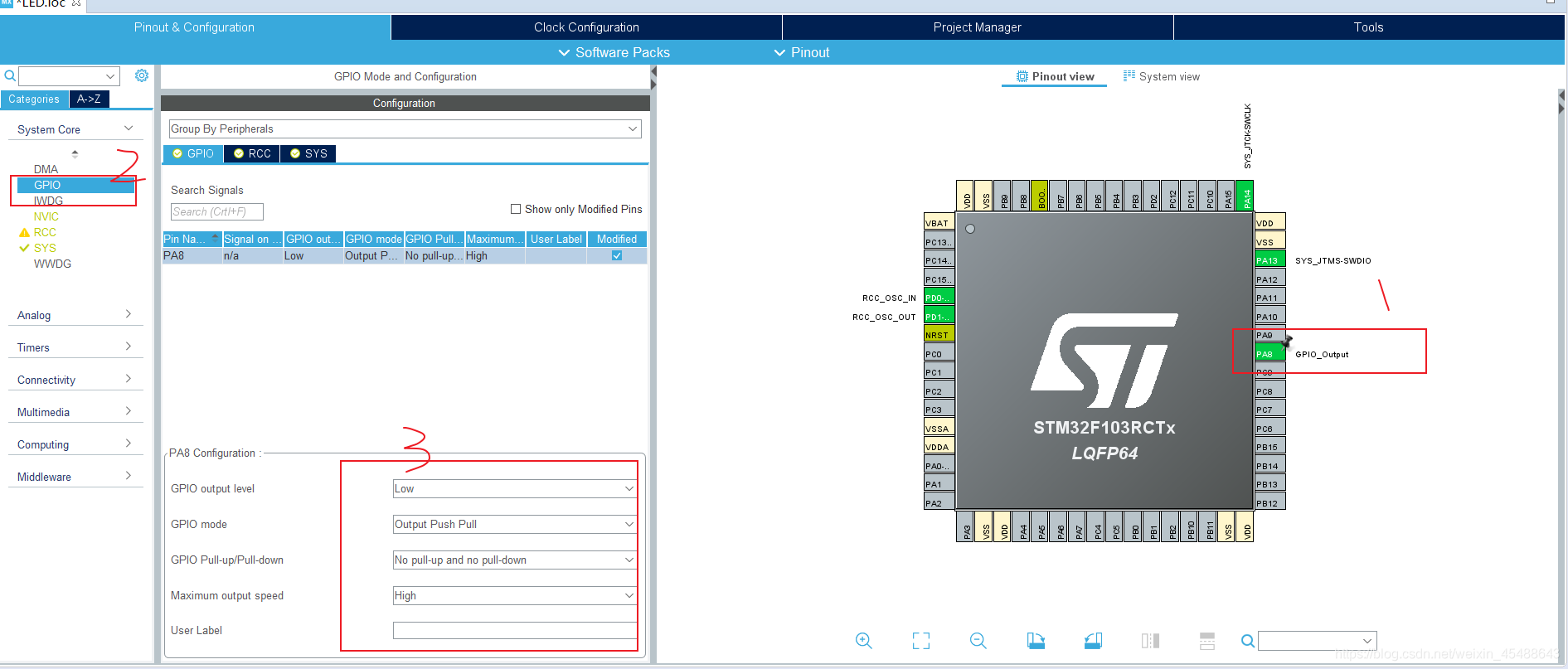Screen dimensions: 1568x669
Task: Click in the User Label input field
Action: 514,630
